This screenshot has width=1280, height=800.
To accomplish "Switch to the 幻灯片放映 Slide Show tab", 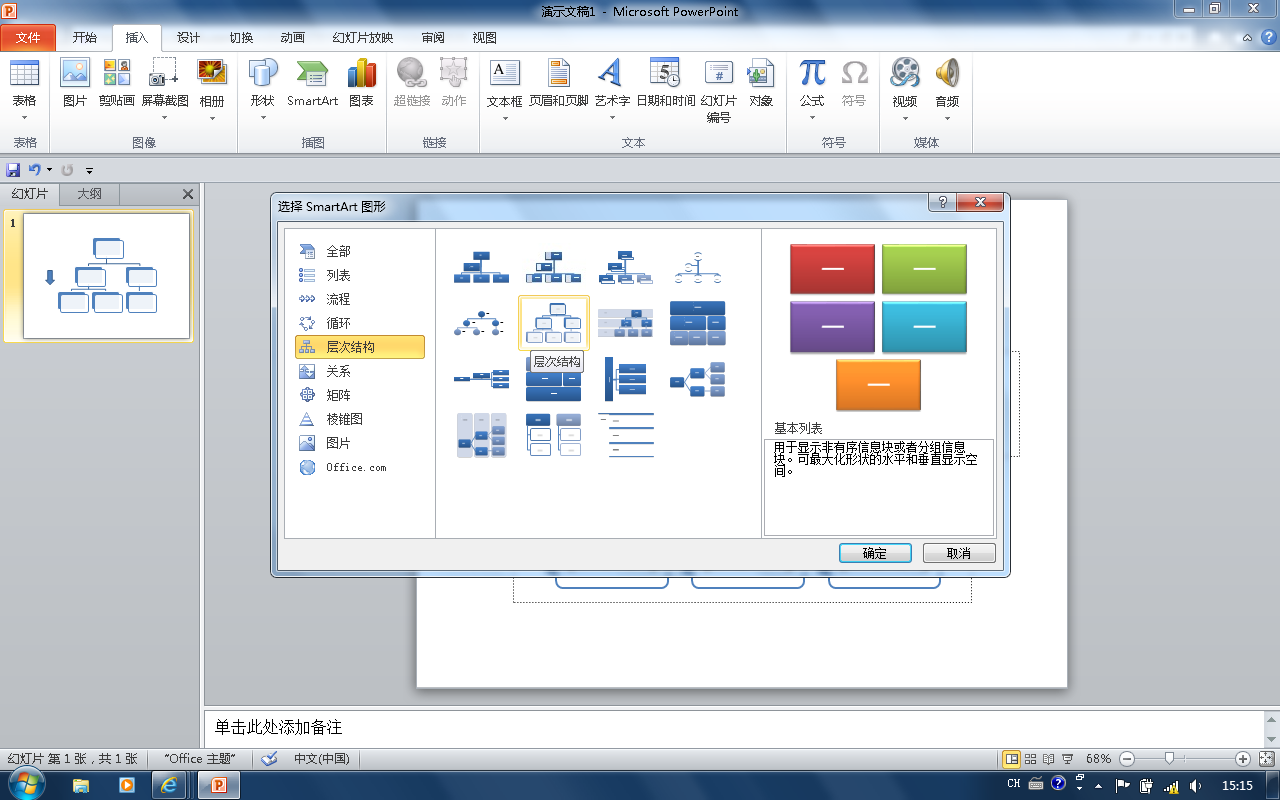I will coord(363,38).
